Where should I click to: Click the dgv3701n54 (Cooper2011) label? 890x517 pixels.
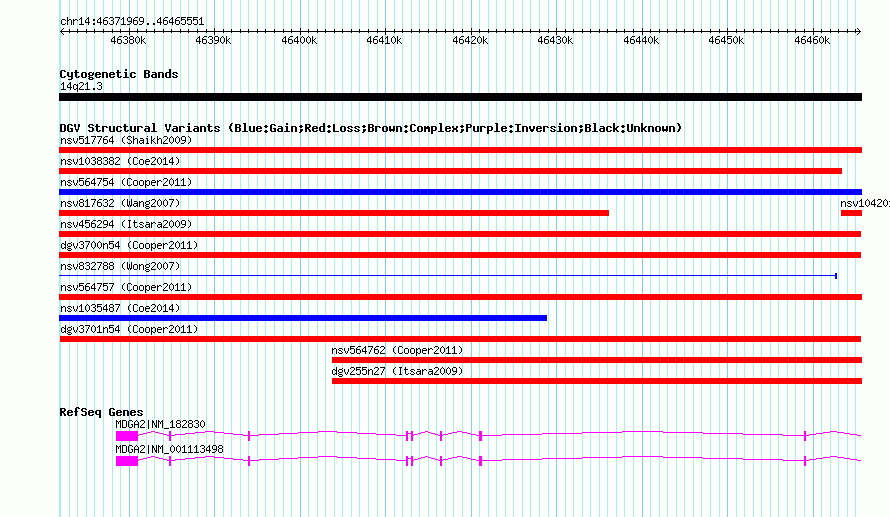click(129, 329)
